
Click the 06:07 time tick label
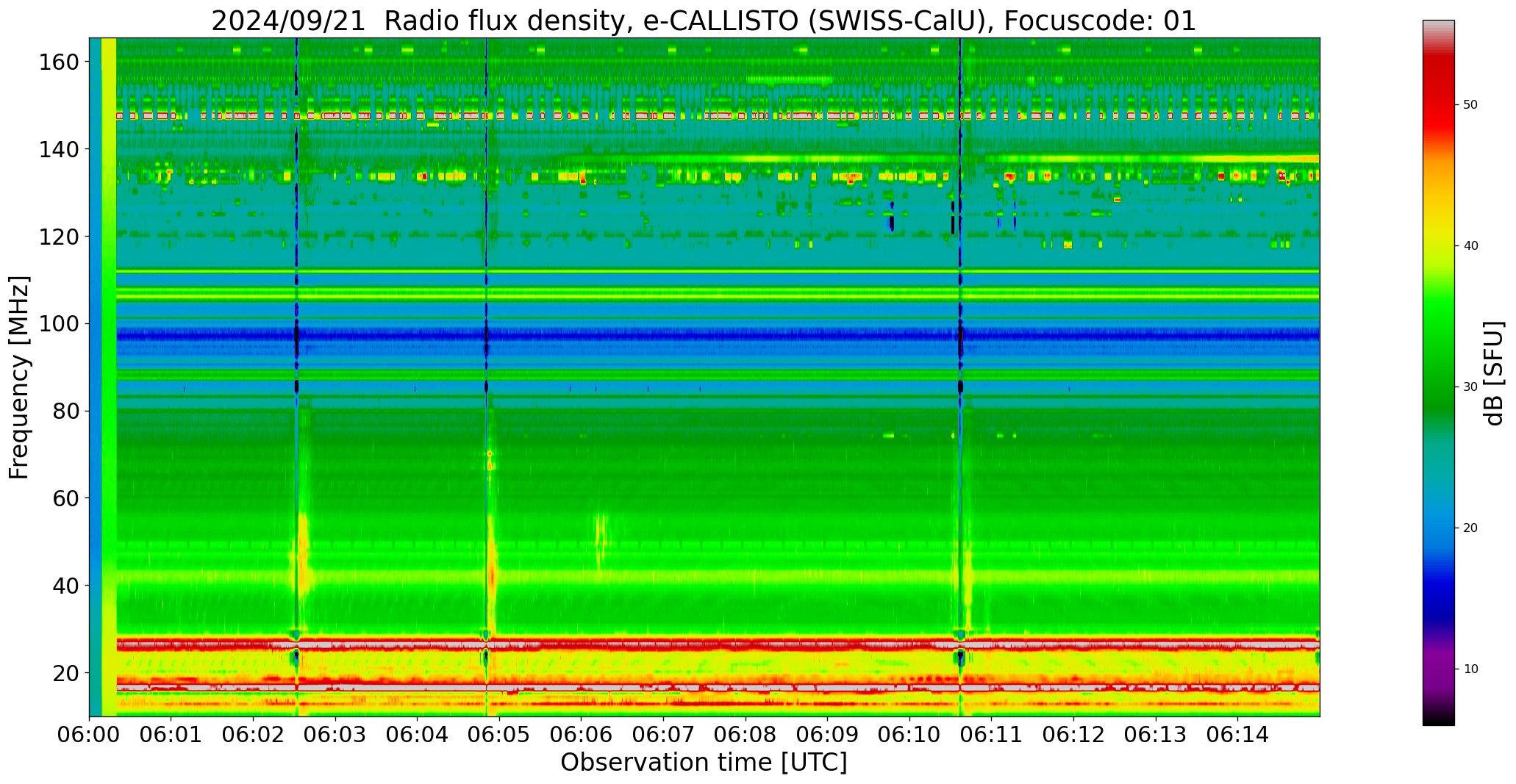coord(663,734)
